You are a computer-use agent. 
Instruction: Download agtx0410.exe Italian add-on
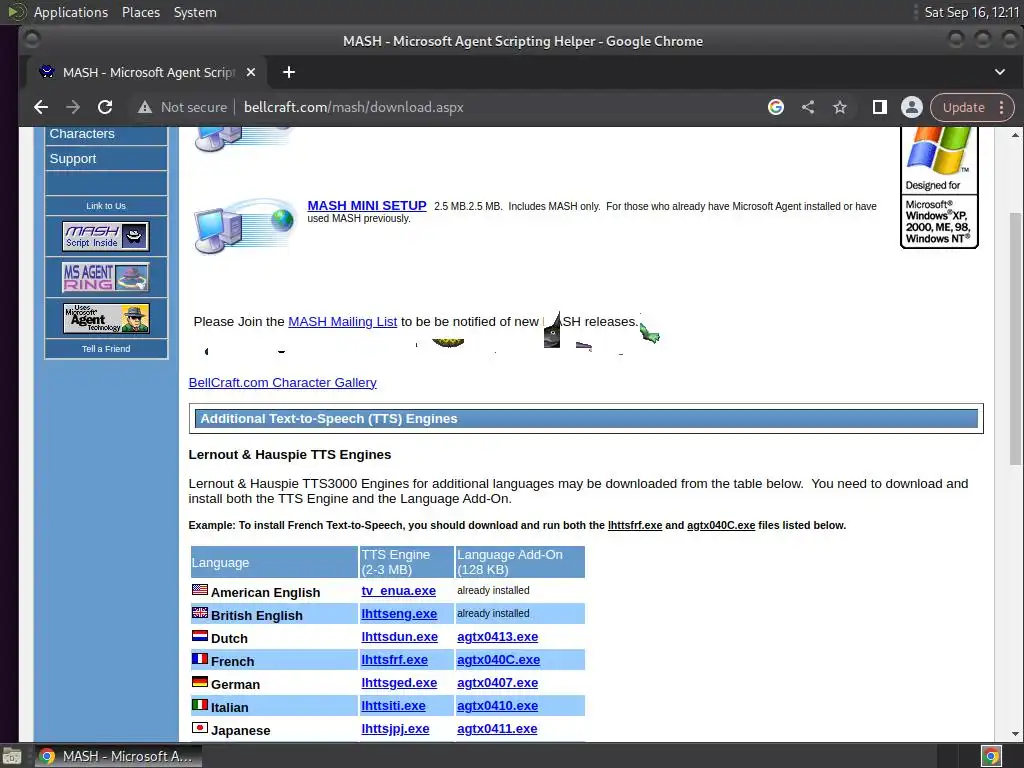click(498, 706)
